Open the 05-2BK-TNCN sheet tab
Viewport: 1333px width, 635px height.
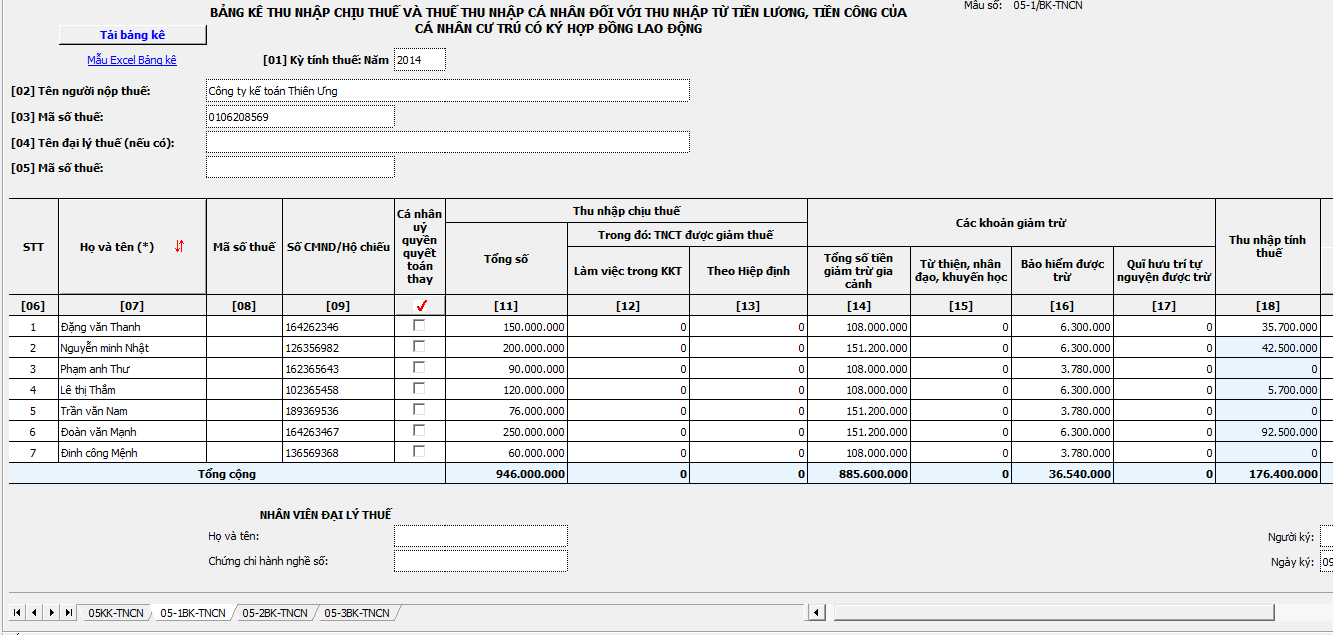pyautogui.click(x=274, y=613)
